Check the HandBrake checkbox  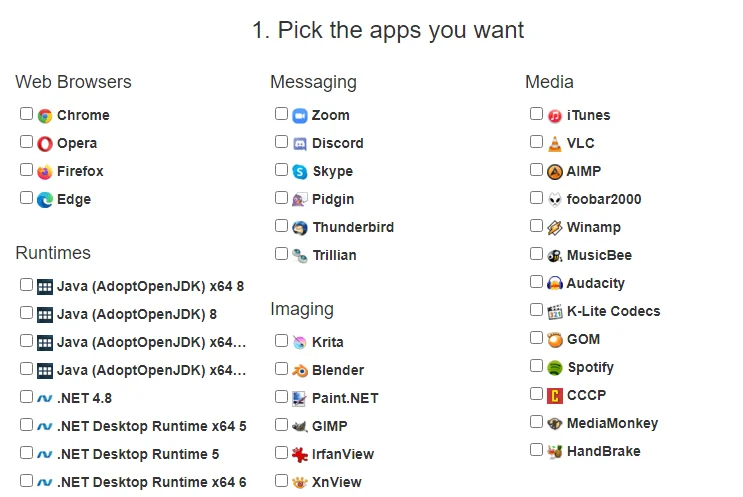click(x=537, y=450)
